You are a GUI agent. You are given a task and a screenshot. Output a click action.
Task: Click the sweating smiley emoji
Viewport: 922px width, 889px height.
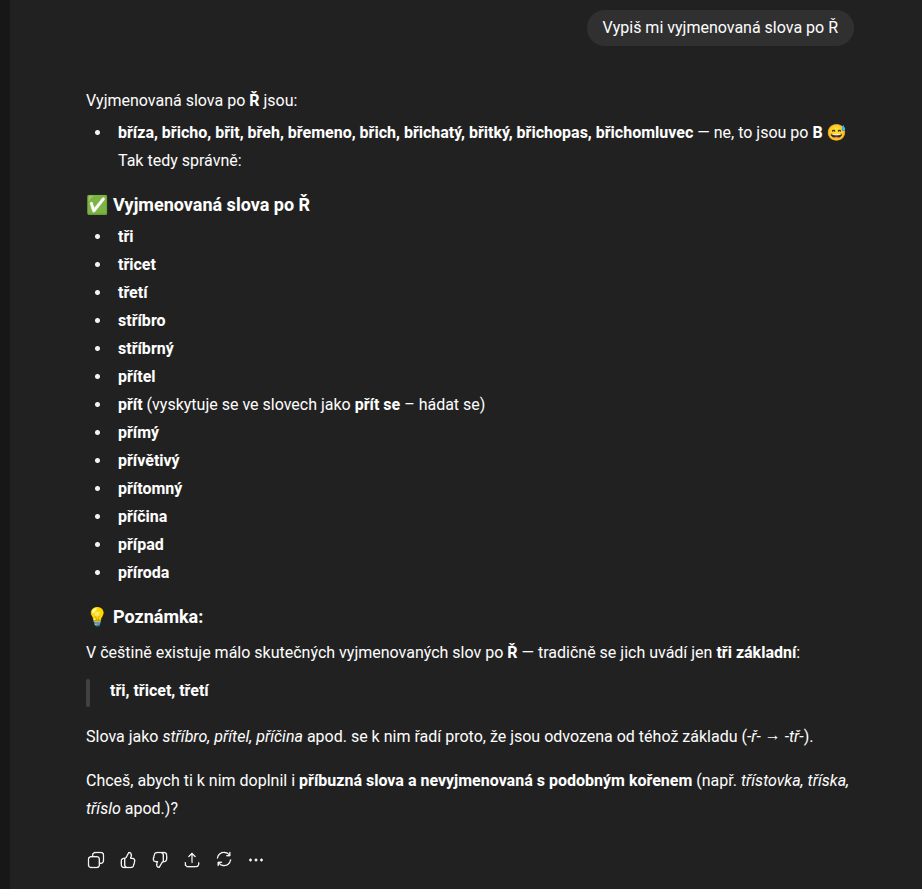click(x=836, y=133)
